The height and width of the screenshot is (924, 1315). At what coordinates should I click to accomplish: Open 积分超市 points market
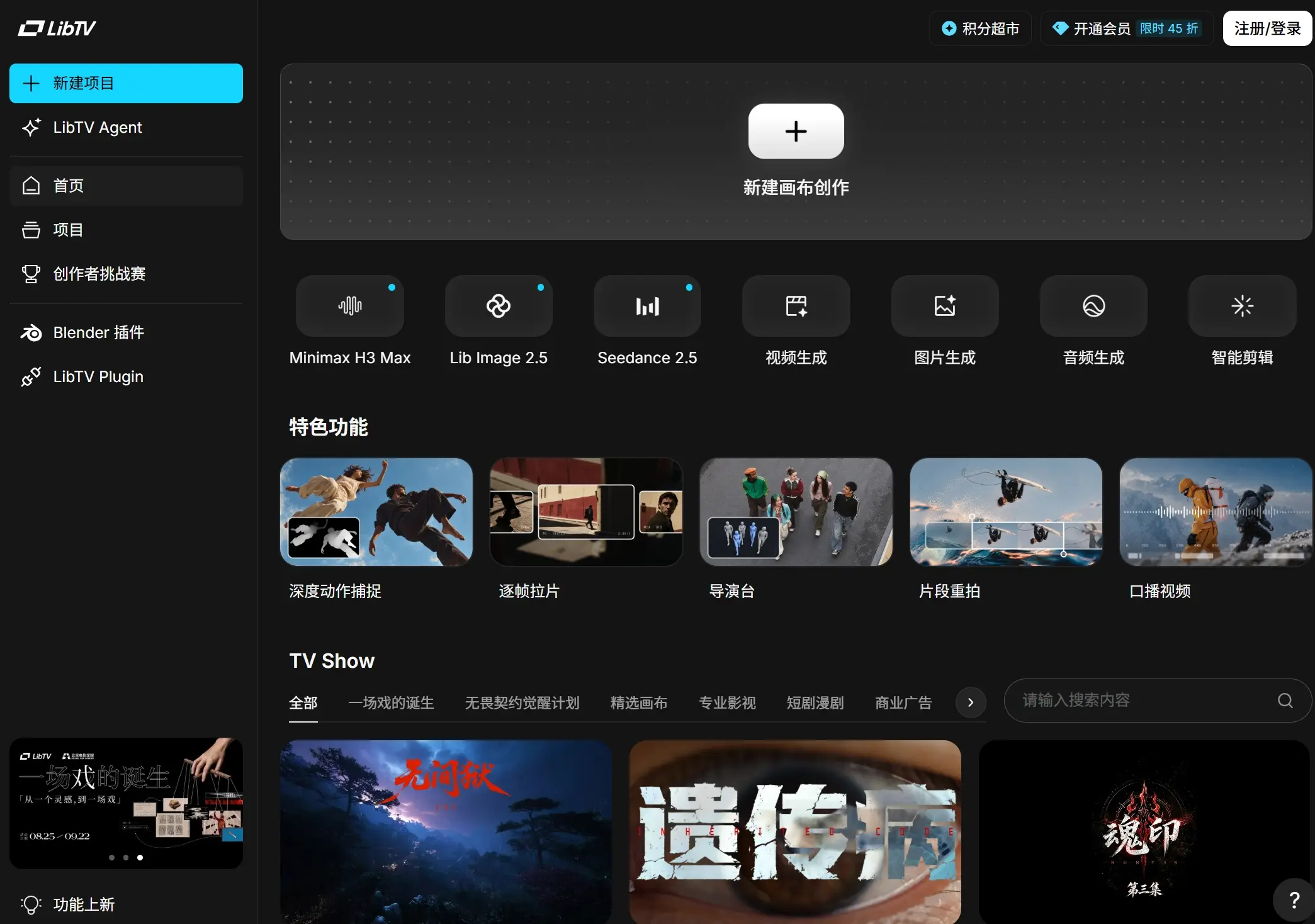click(x=980, y=28)
